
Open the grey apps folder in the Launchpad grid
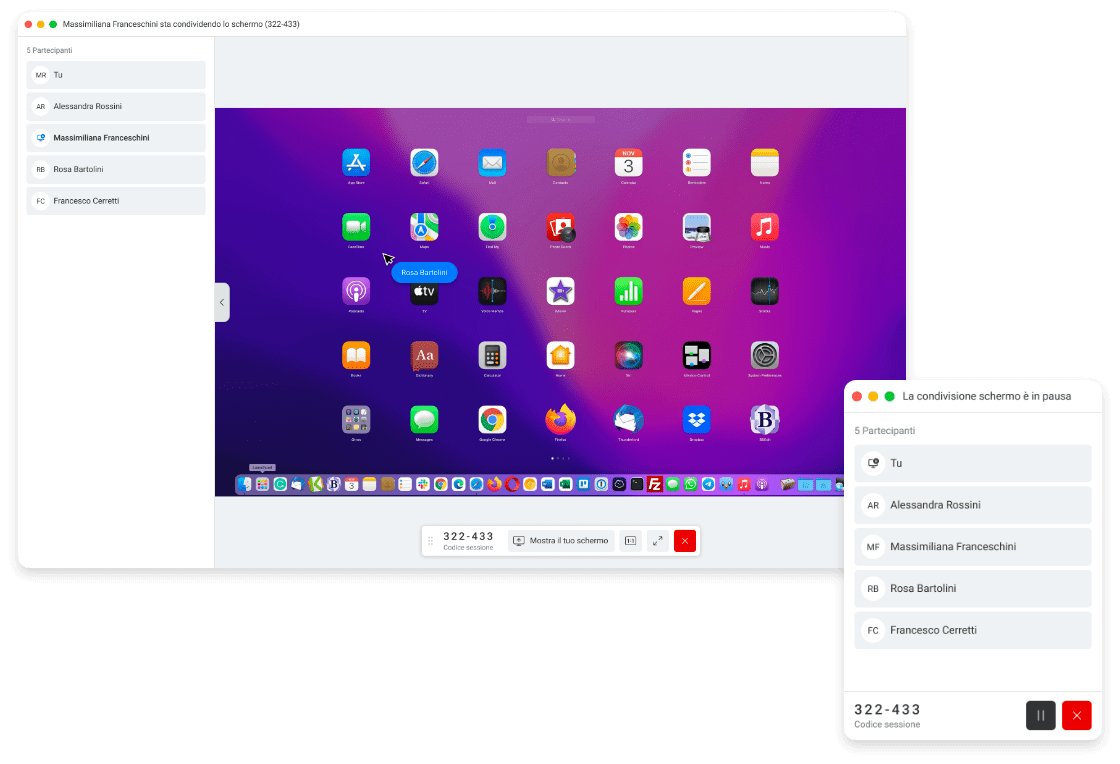pyautogui.click(x=356, y=420)
